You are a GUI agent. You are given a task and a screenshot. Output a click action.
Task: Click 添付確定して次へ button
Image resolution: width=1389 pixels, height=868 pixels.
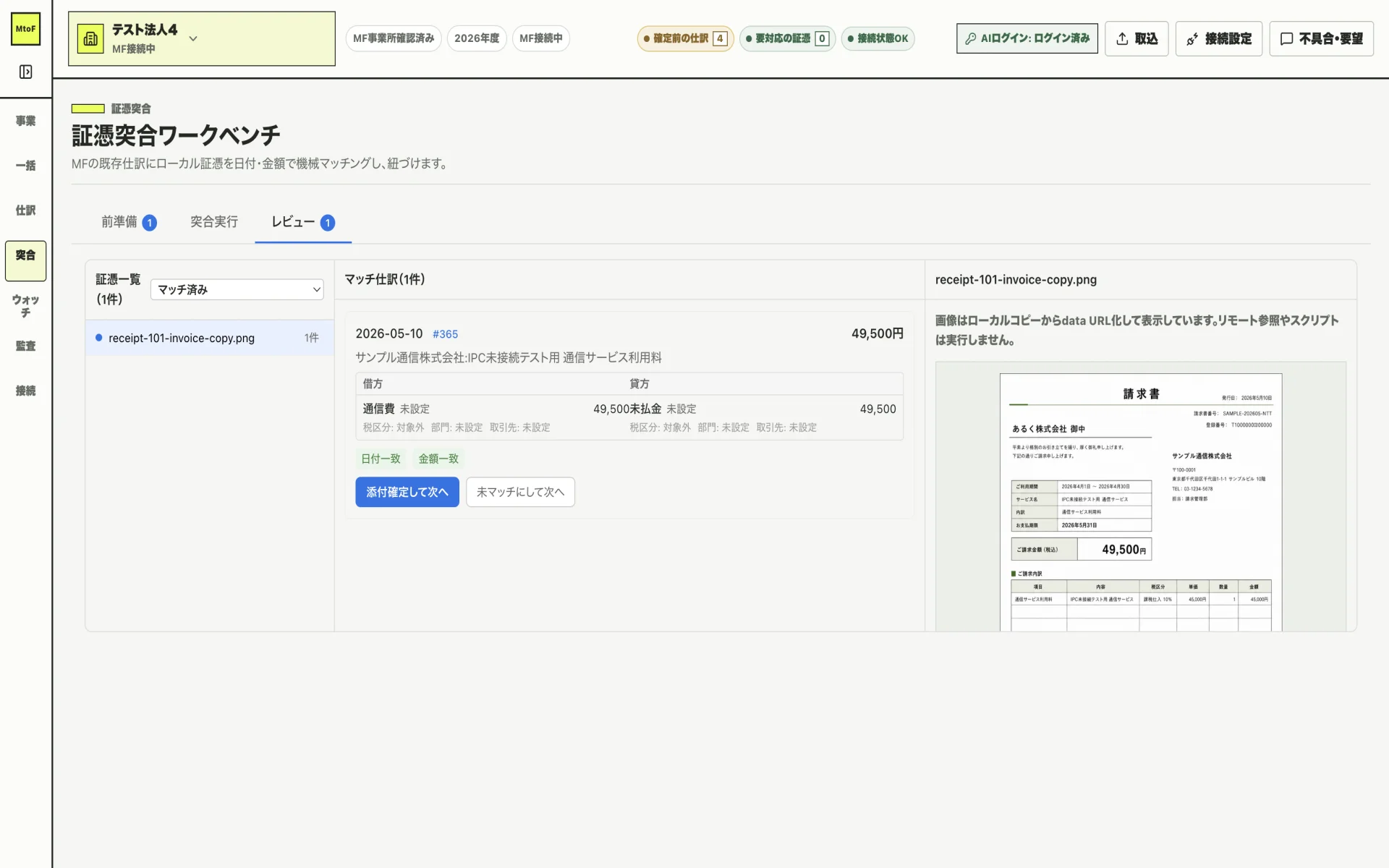407,492
